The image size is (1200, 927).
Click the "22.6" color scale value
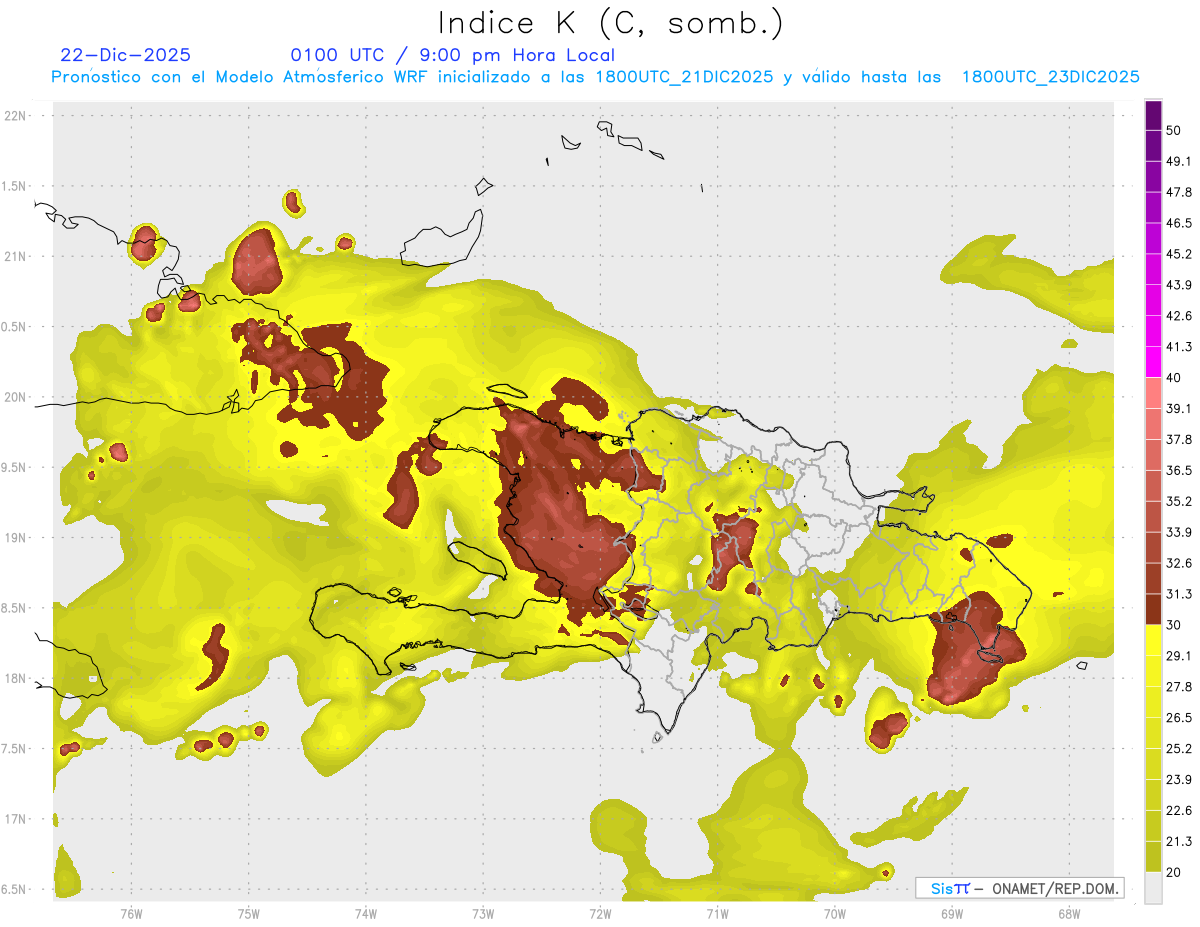[x=1179, y=811]
